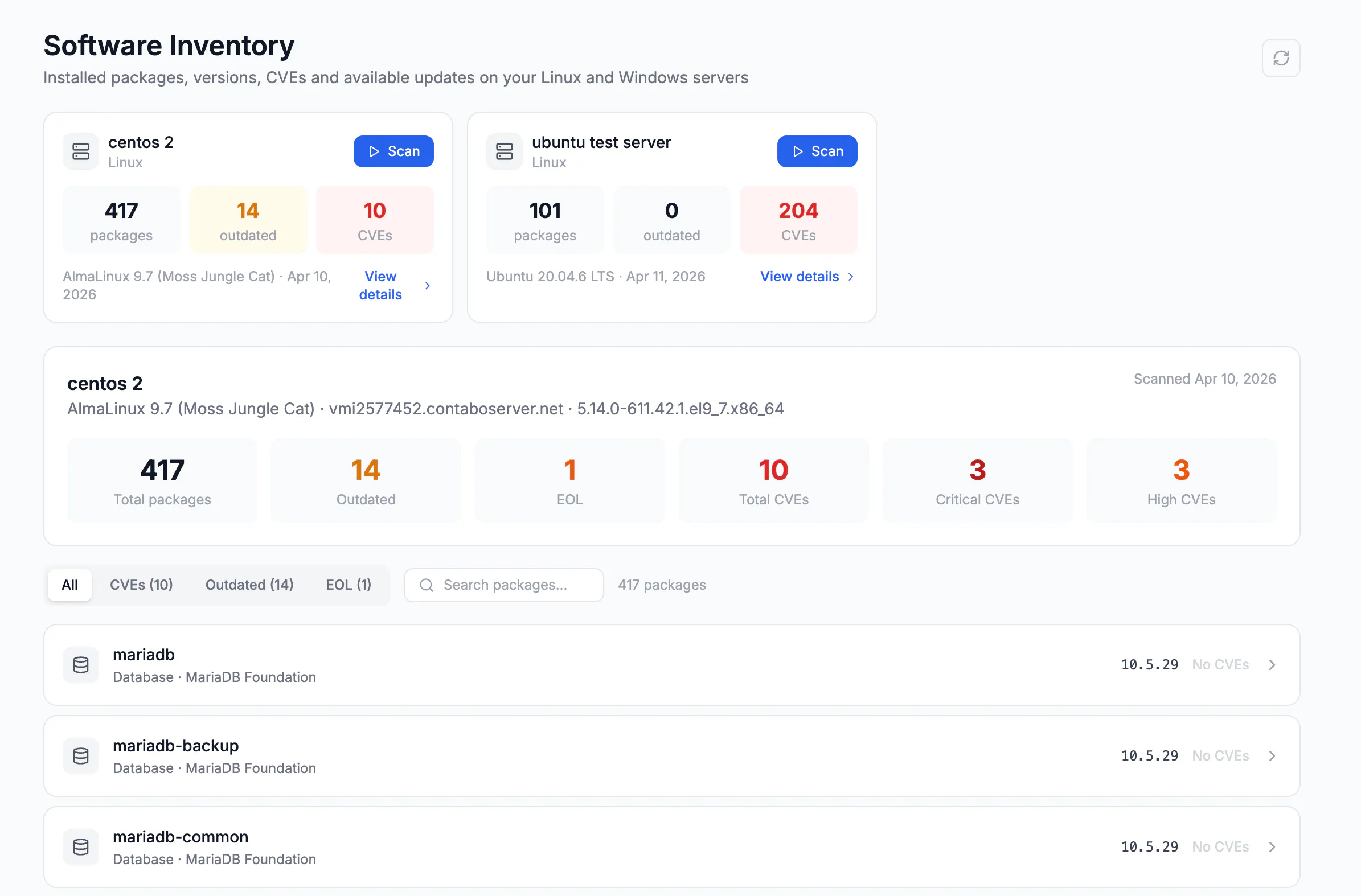Expand the mariadb row chevron
Image resolution: width=1361 pixels, height=896 pixels.
[x=1271, y=664]
